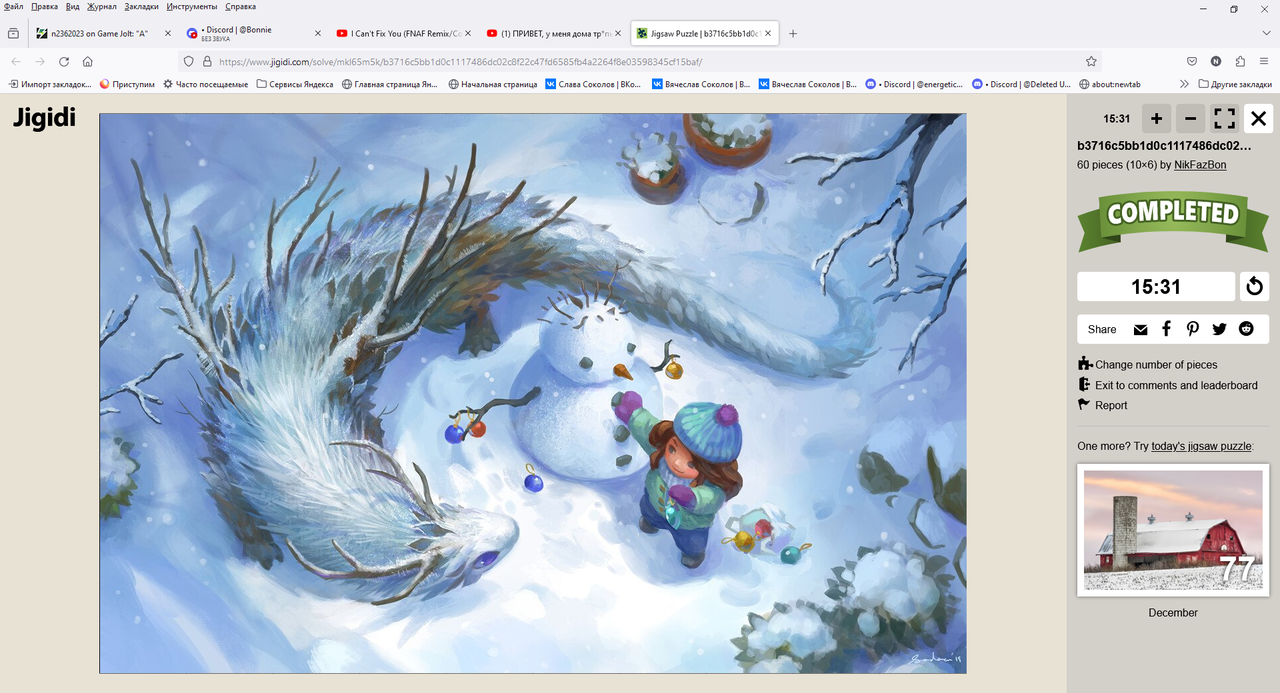Viewport: 1280px width, 693px height.
Task: Toggle fullscreen puzzle view
Action: [1224, 118]
